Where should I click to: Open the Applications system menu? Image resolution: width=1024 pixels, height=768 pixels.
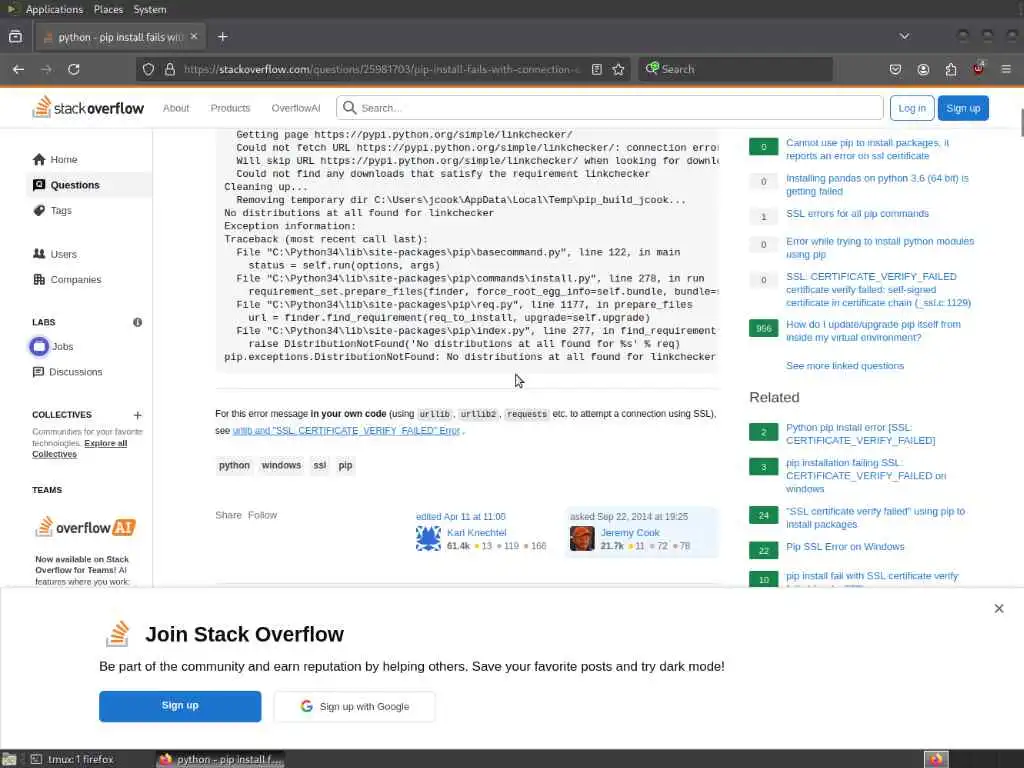(54, 9)
